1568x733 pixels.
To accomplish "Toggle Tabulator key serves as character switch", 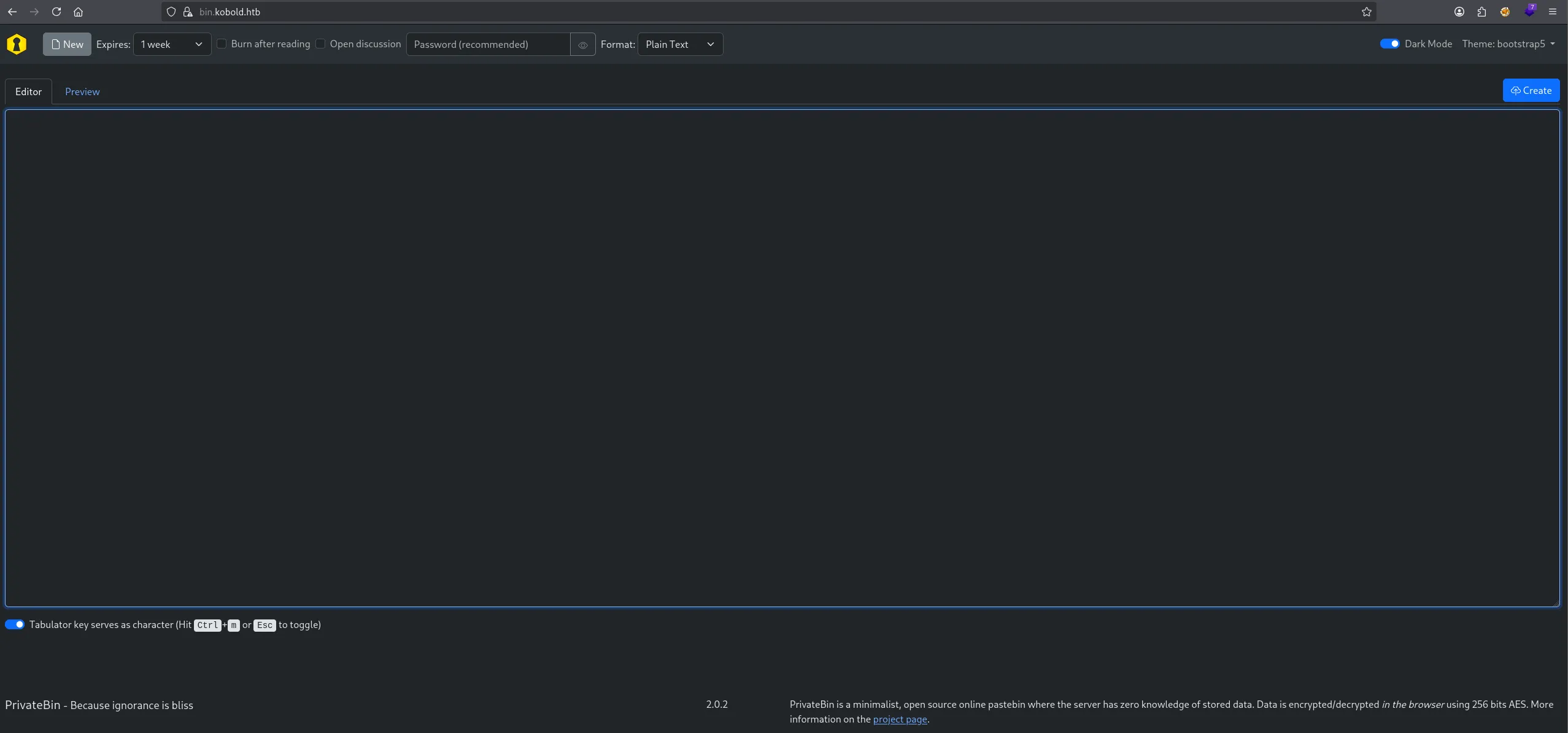I will (15, 624).
